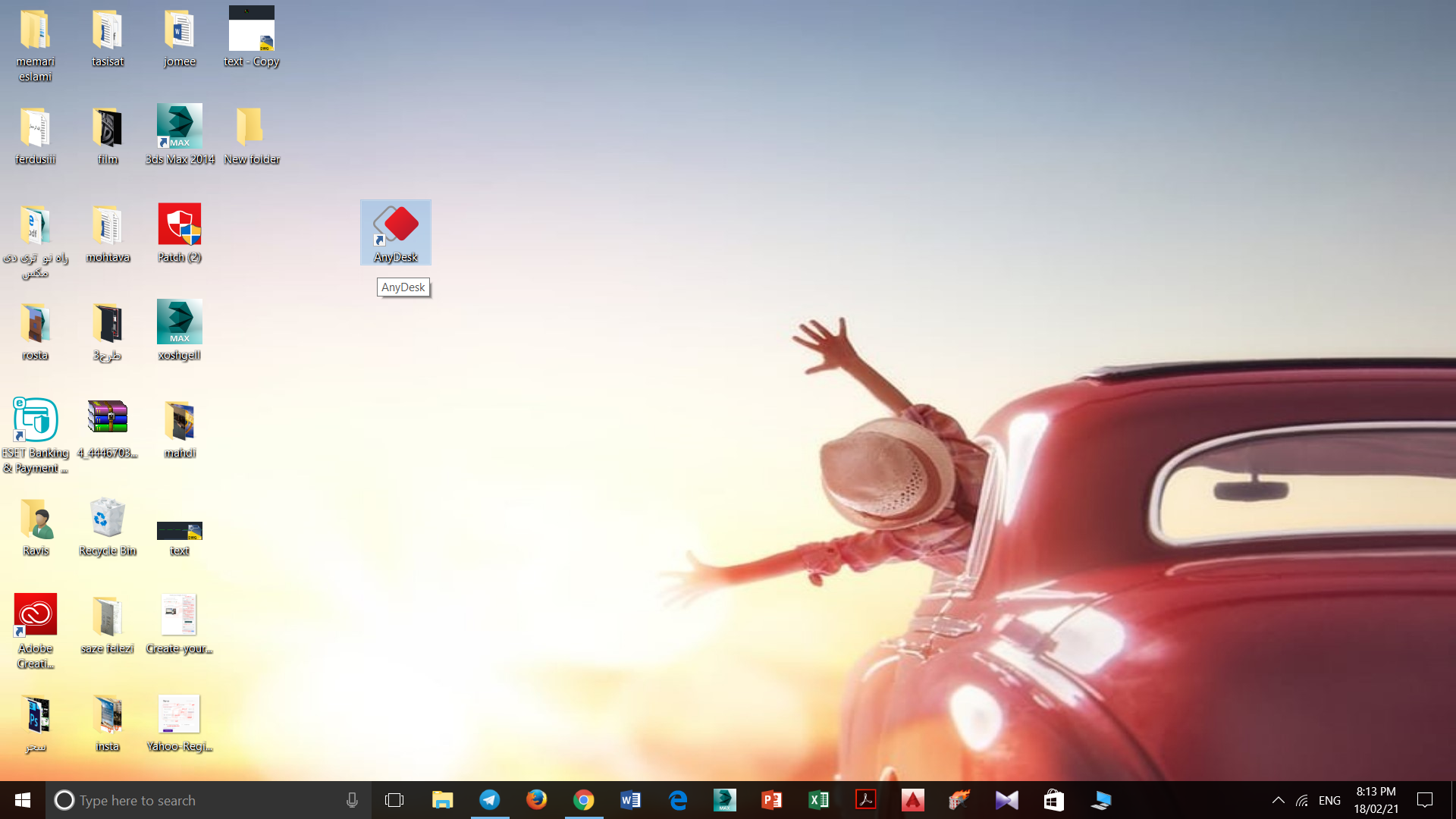Open 3ds Max from the taskbar
The width and height of the screenshot is (1456, 819).
[724, 800]
